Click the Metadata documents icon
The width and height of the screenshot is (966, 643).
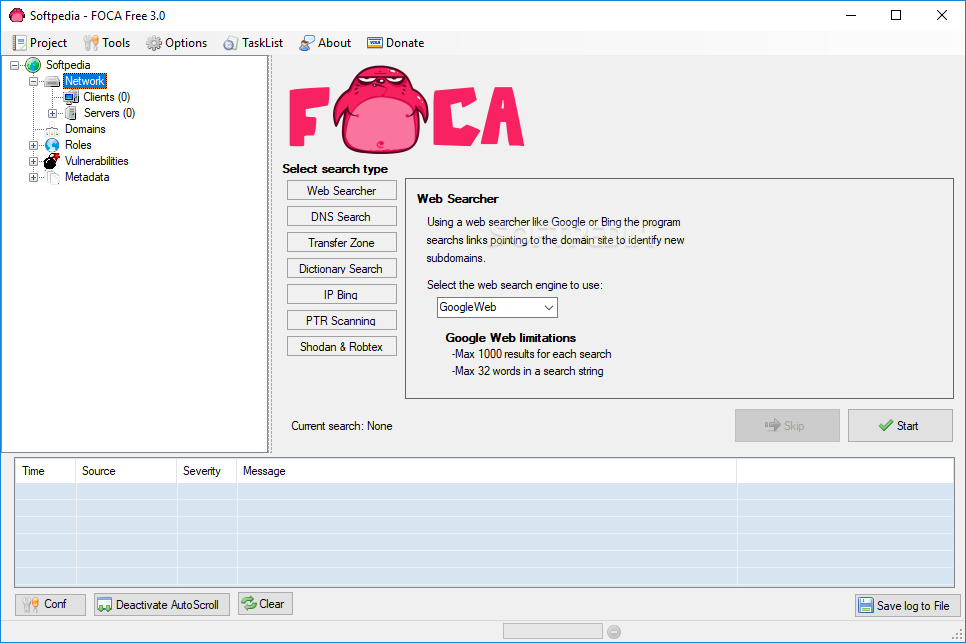coord(53,177)
